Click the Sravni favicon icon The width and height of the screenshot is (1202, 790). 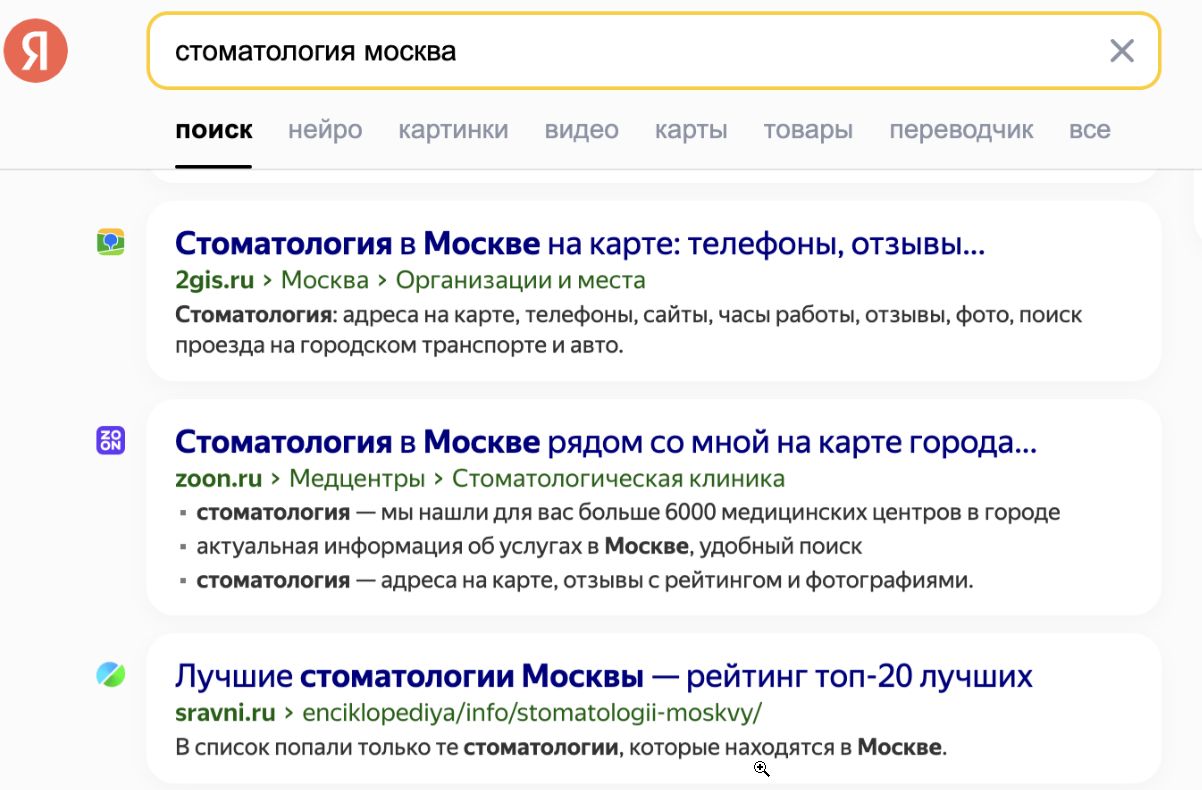coord(110,675)
